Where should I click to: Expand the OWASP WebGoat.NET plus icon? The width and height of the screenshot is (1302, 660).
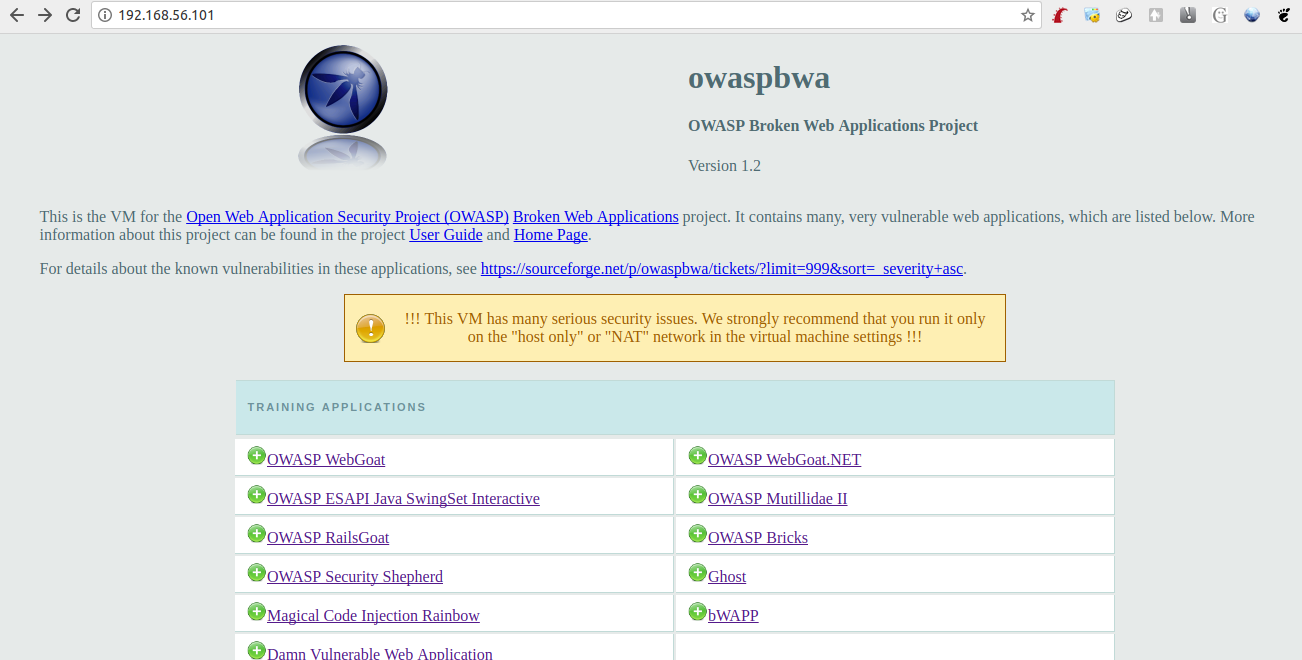[698, 456]
